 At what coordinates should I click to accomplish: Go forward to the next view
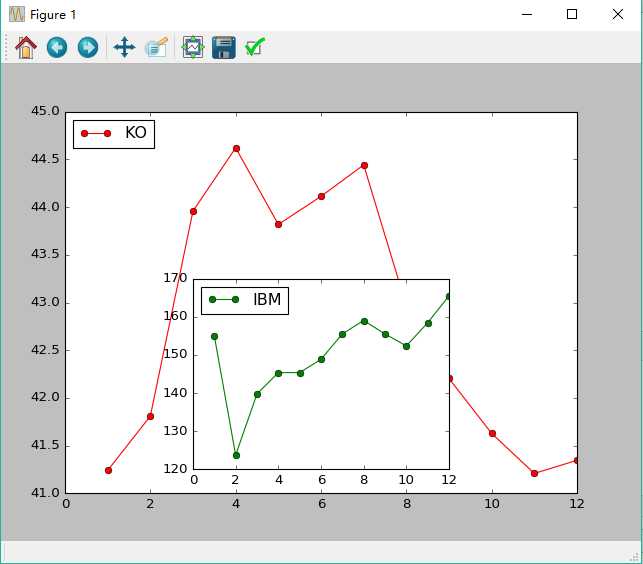pos(88,48)
